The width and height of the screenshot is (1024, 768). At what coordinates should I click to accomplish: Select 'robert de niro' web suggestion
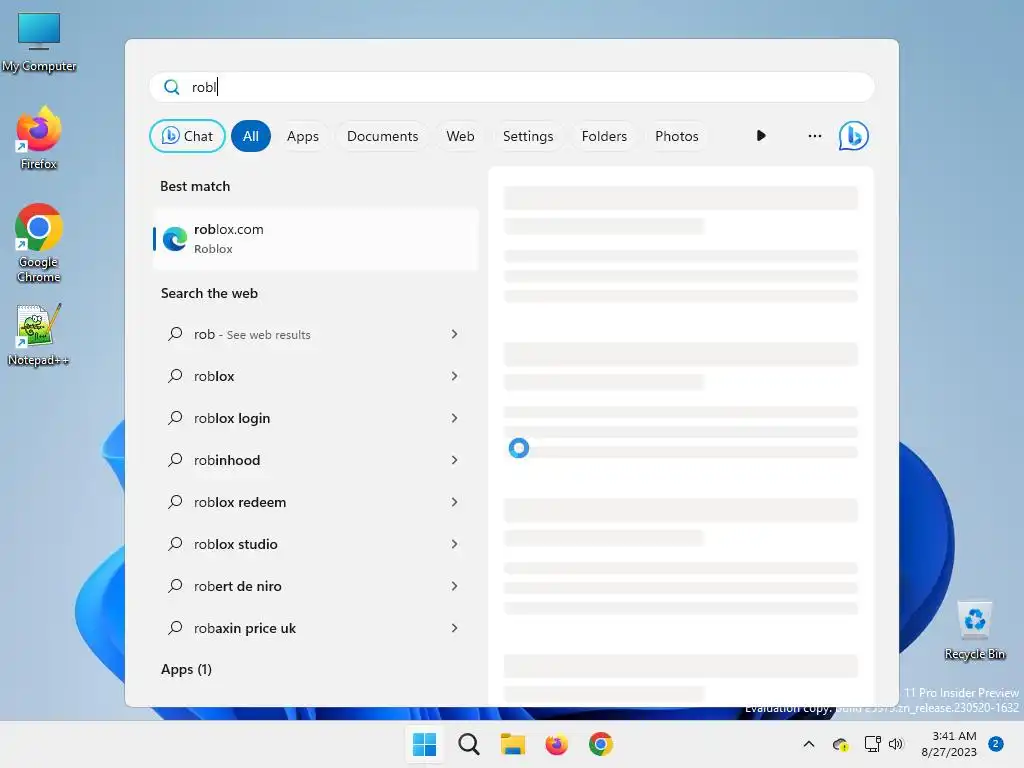coord(315,586)
